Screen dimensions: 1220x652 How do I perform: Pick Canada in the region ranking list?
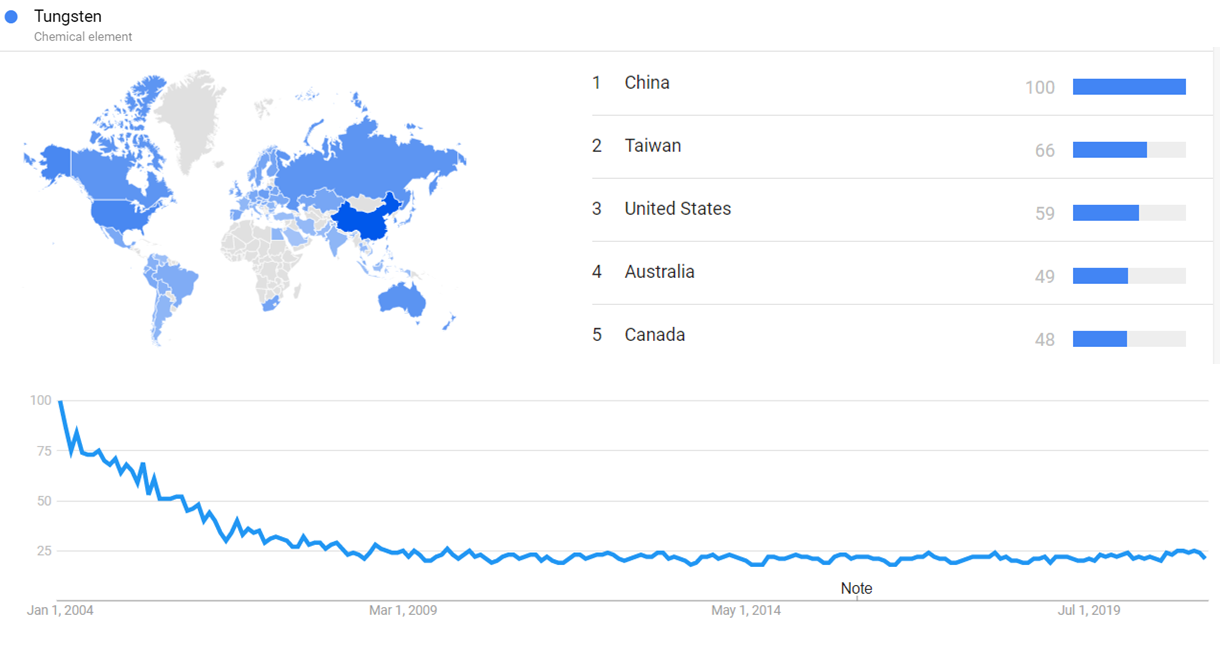tap(654, 335)
